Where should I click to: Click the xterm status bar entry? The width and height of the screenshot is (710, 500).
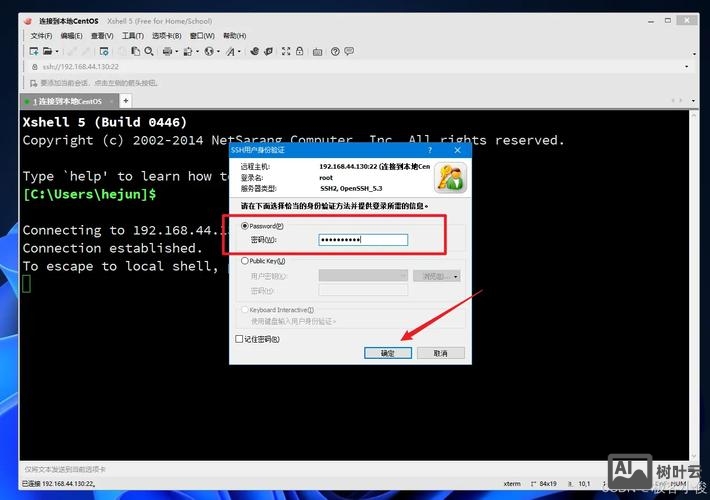pos(512,484)
